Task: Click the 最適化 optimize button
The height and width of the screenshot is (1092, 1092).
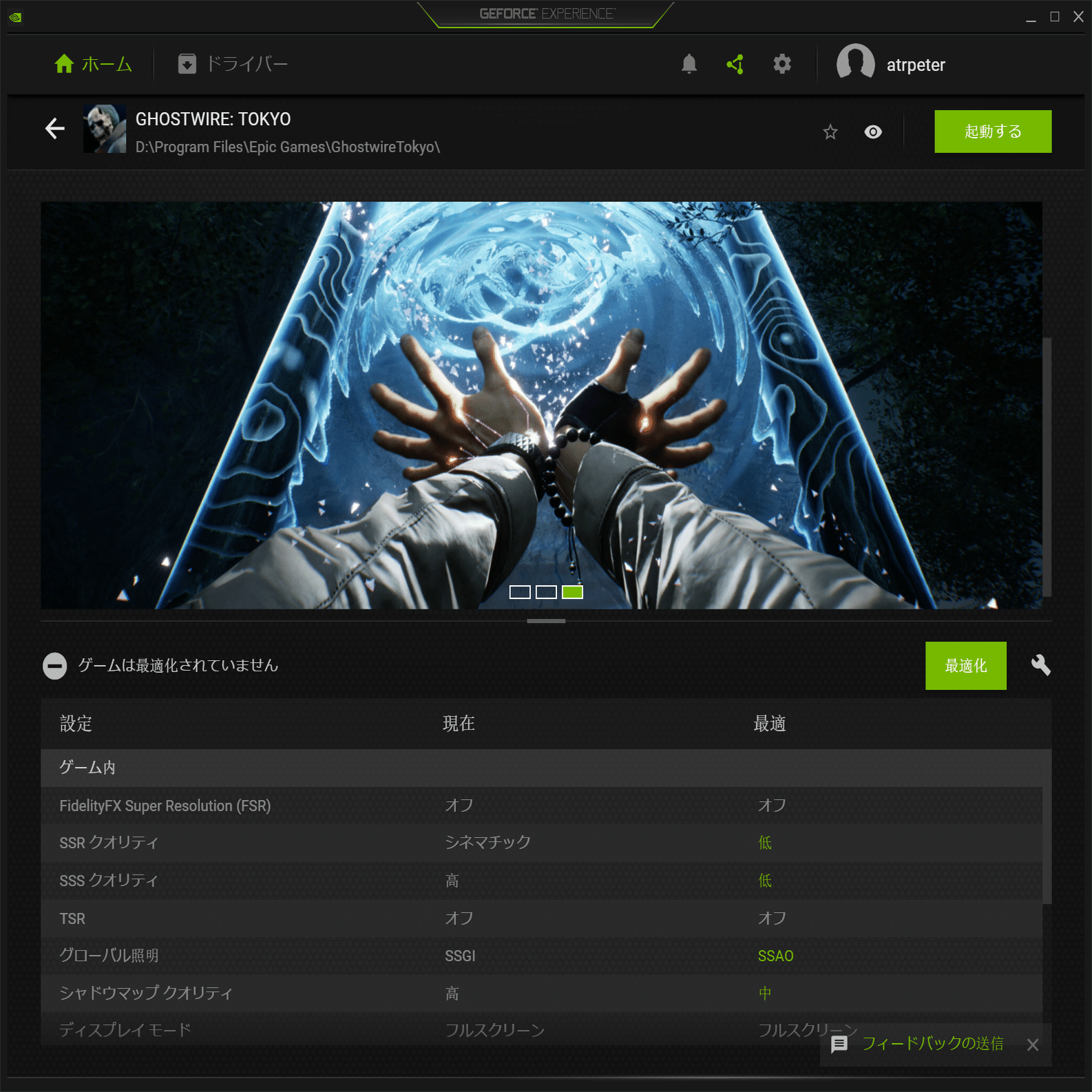Action: pyautogui.click(x=965, y=666)
